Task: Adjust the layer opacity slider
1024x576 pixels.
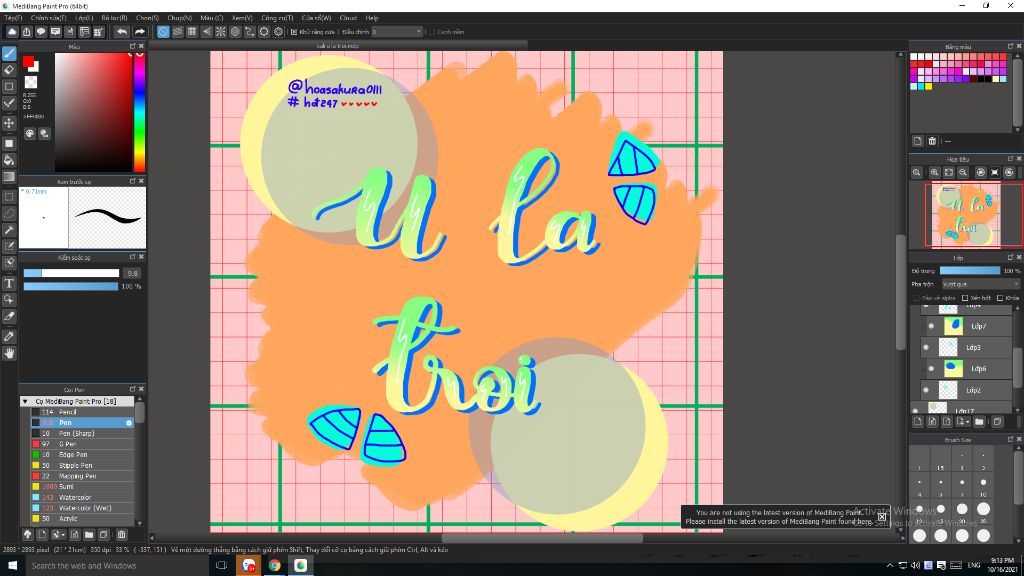Action: pyautogui.click(x=970, y=270)
